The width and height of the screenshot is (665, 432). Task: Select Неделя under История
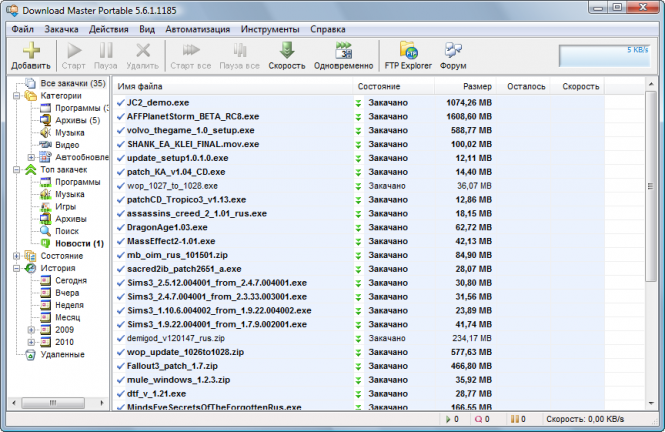pyautogui.click(x=69, y=305)
